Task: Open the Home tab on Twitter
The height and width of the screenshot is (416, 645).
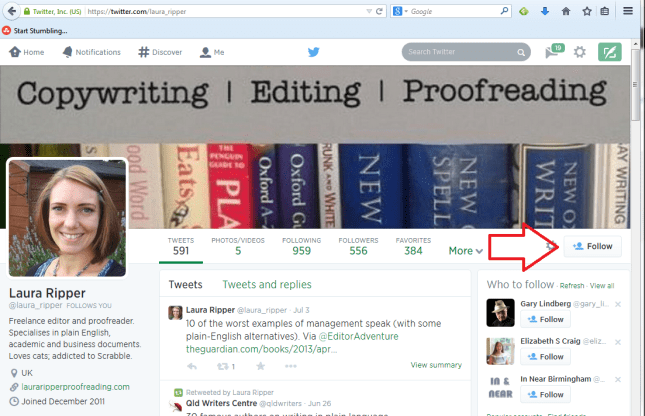Action: 27,52
